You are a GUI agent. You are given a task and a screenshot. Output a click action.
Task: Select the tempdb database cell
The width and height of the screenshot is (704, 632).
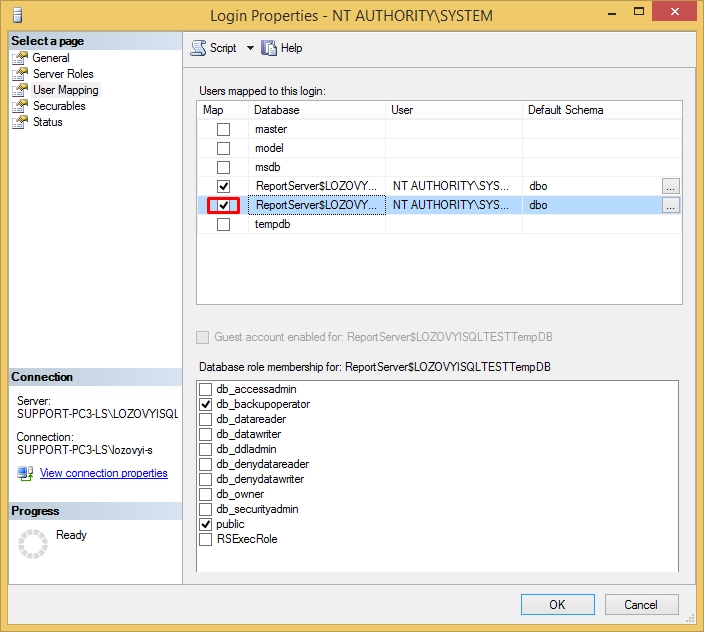(317, 224)
